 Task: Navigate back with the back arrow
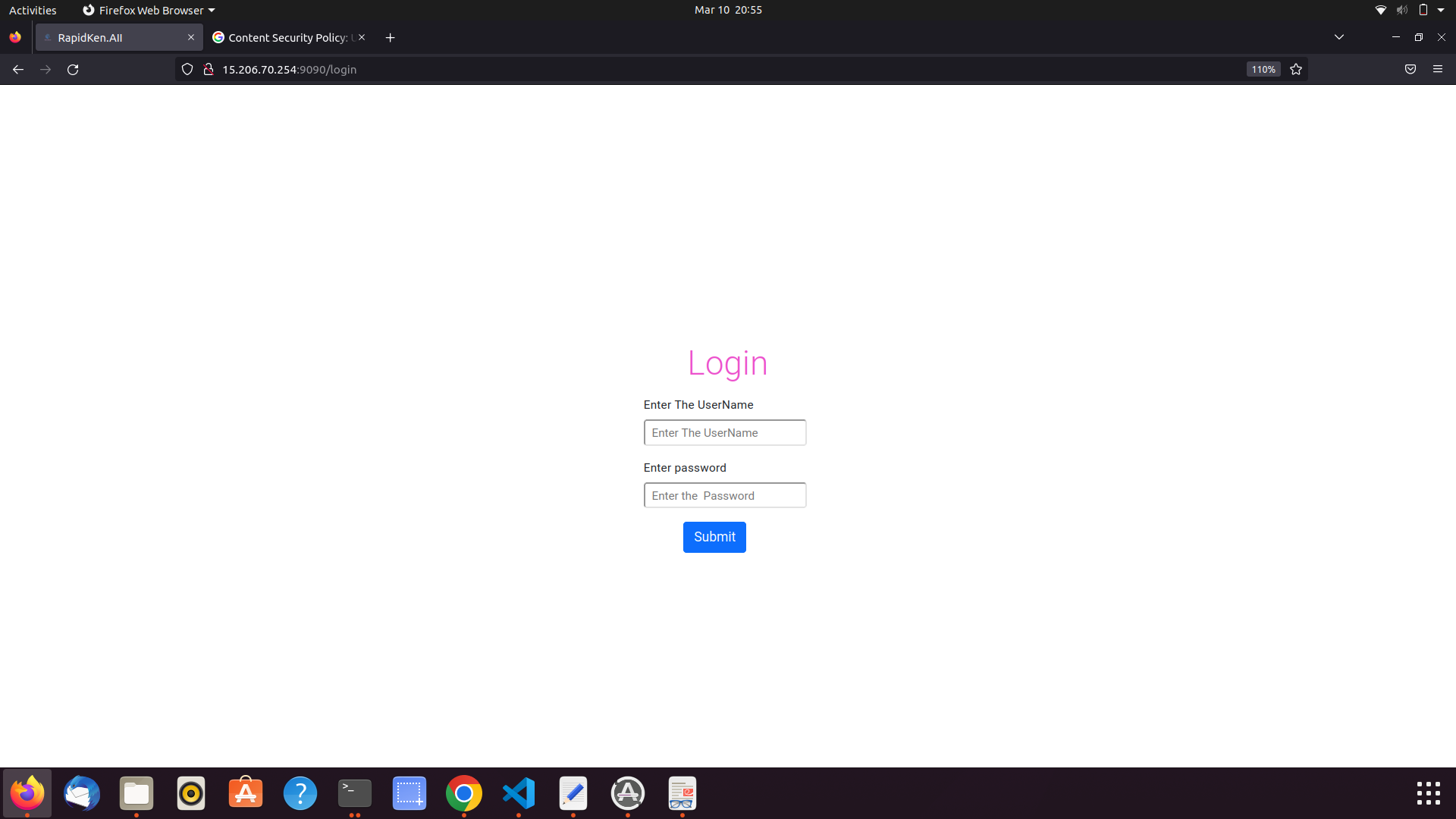[17, 69]
